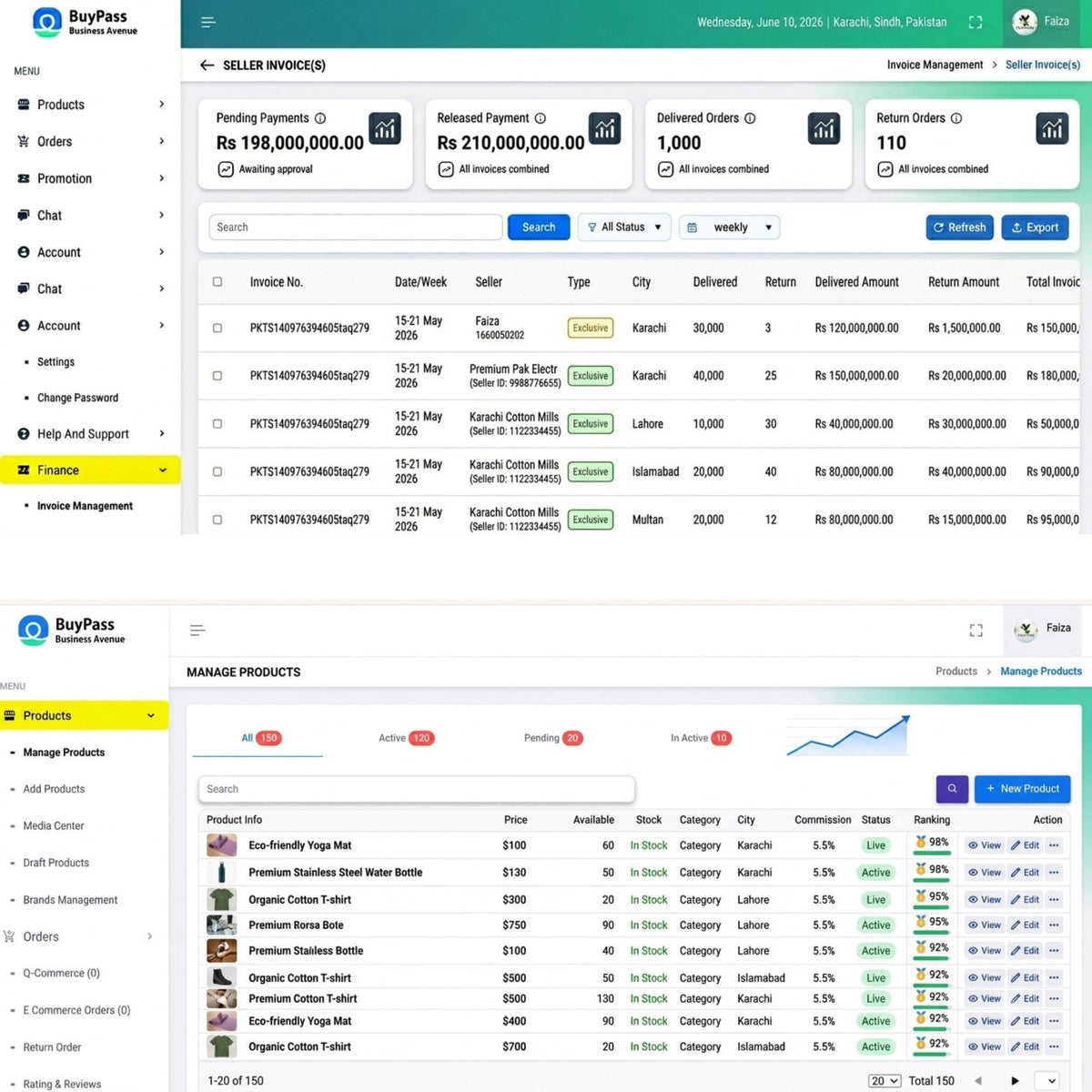Click the blue Search button
1092x1092 pixels.
[539, 227]
